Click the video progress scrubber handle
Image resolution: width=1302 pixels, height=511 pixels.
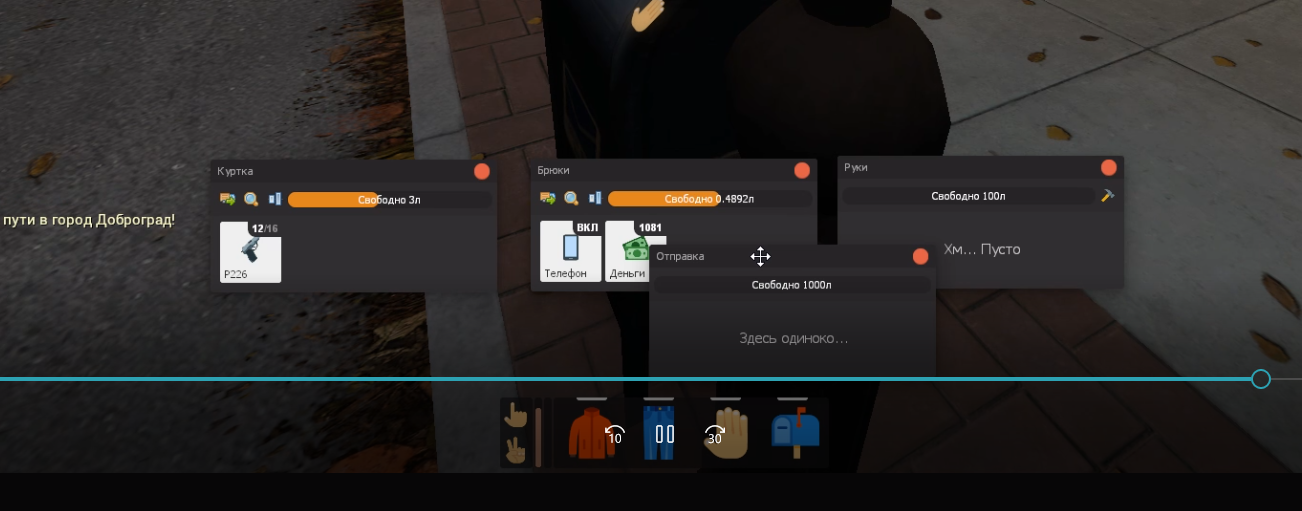1261,379
